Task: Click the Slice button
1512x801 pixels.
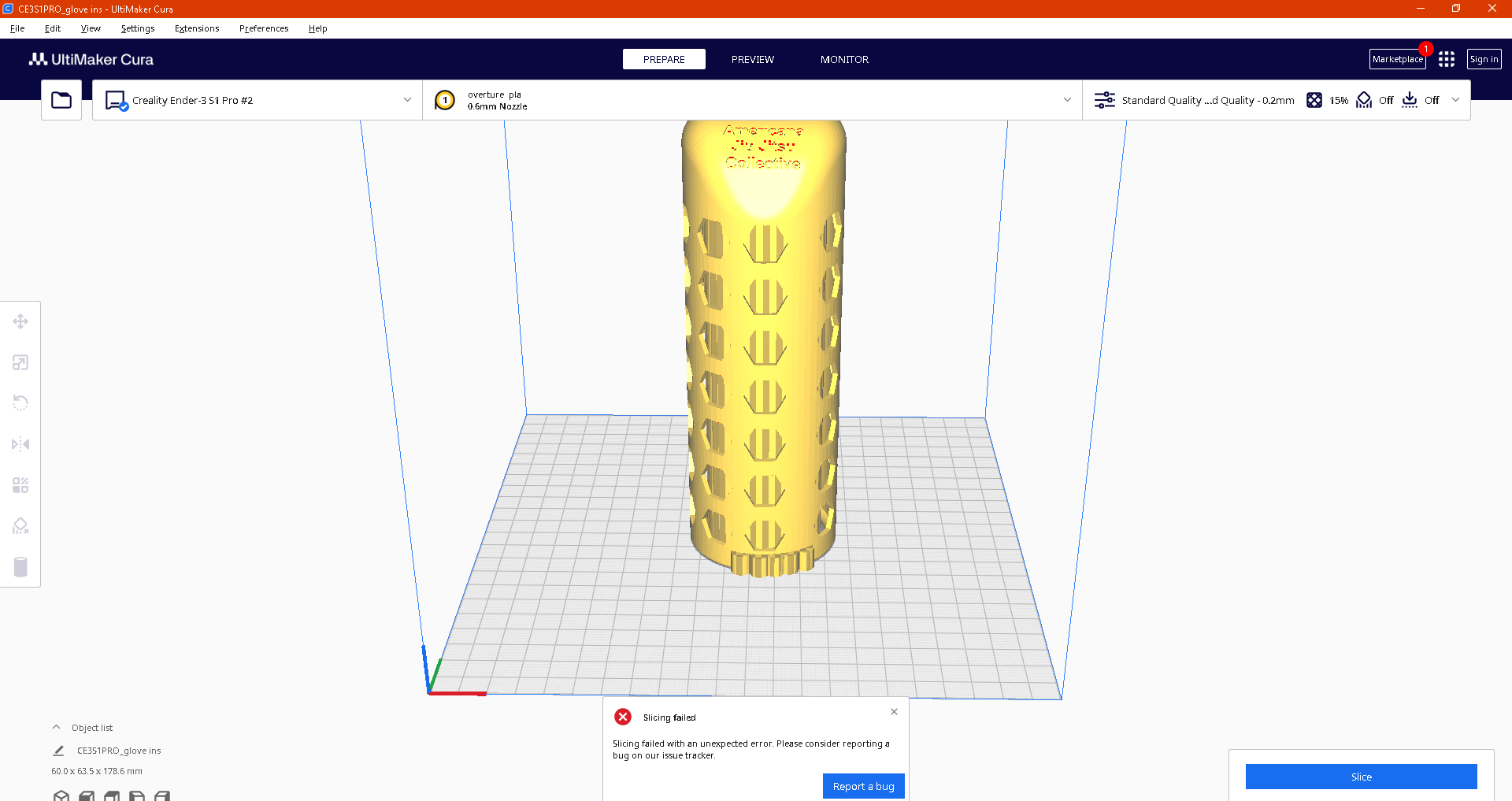Action: (1361, 777)
